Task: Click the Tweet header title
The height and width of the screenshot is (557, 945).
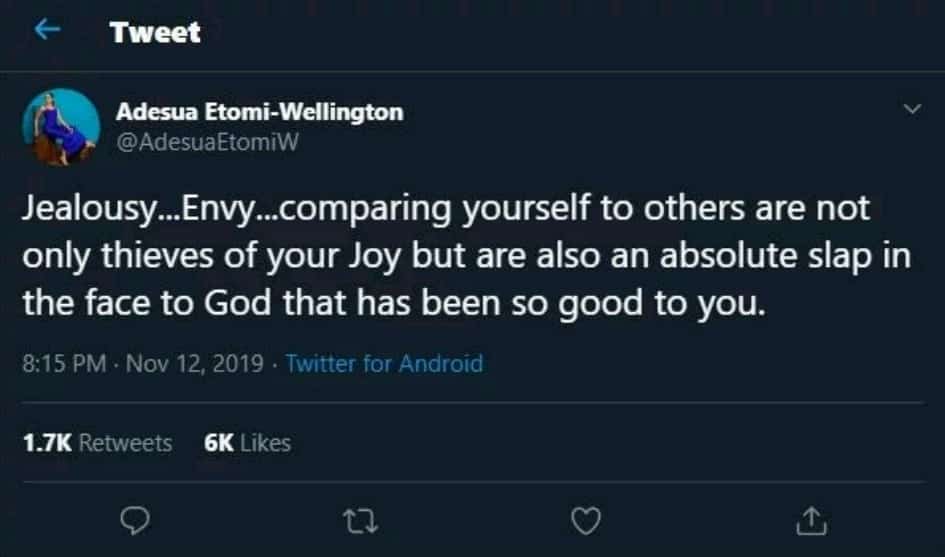Action: coord(155,32)
